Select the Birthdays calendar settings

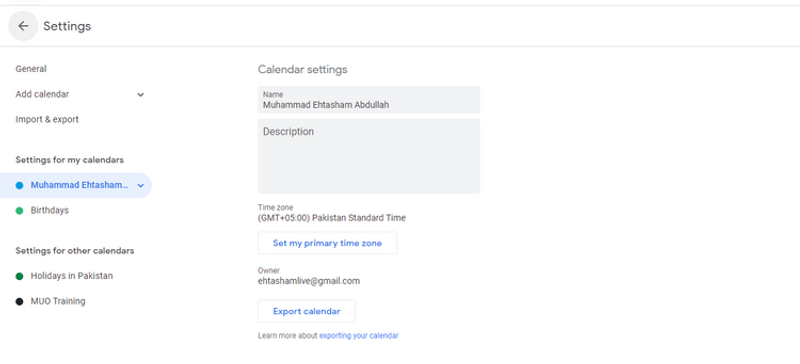pyautogui.click(x=49, y=210)
